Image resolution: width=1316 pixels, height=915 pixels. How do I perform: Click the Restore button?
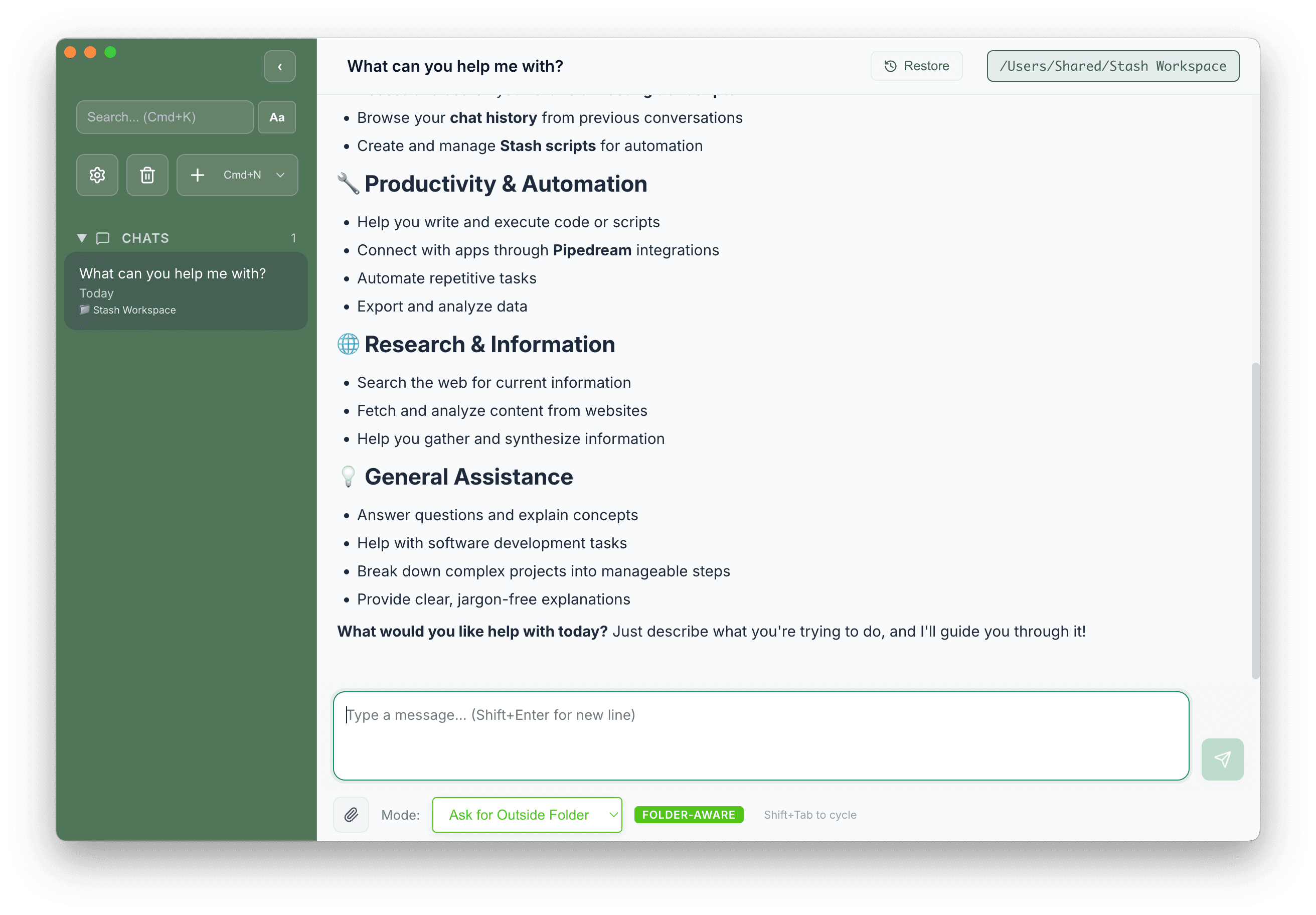click(x=916, y=66)
